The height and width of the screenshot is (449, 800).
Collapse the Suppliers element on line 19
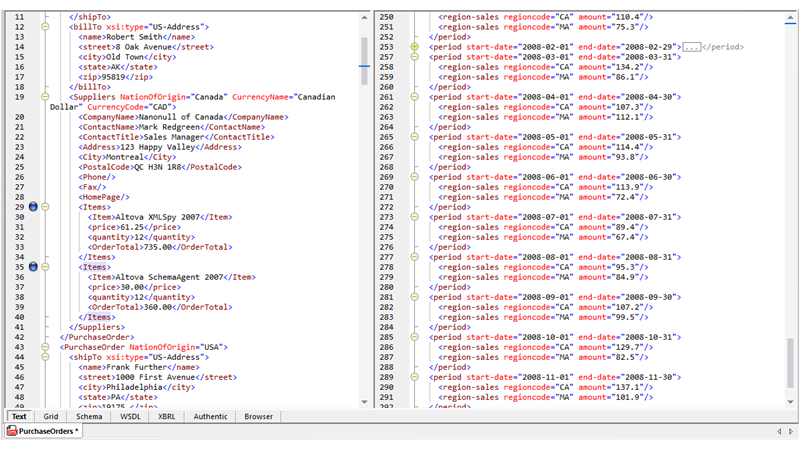point(45,97)
